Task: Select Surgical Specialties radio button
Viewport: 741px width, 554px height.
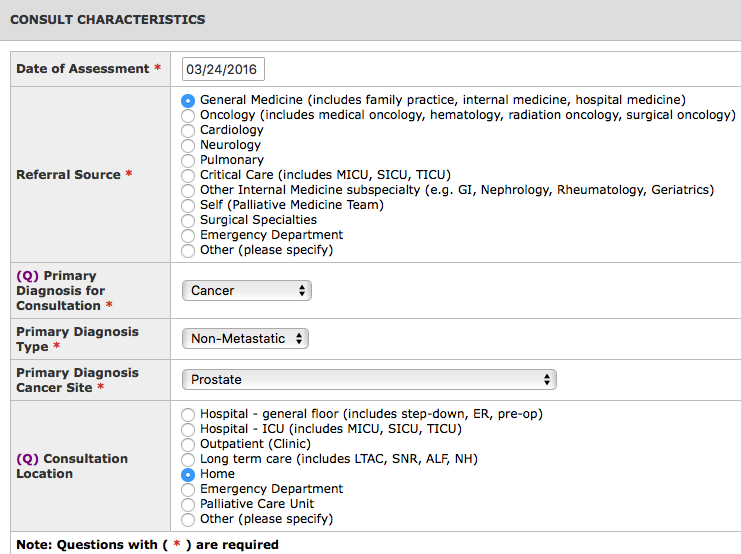Action: tap(188, 221)
